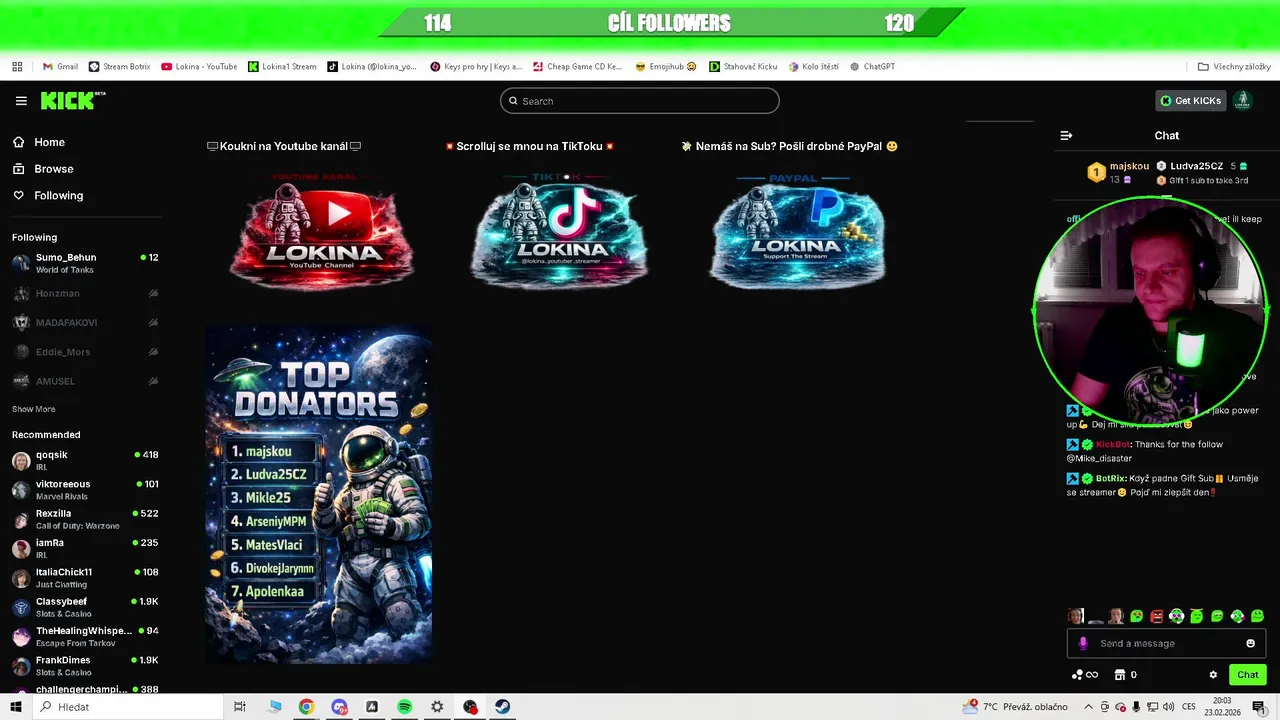Screen dimensions: 1280x720
Task: Open the user profile avatar menu
Action: click(x=1243, y=101)
